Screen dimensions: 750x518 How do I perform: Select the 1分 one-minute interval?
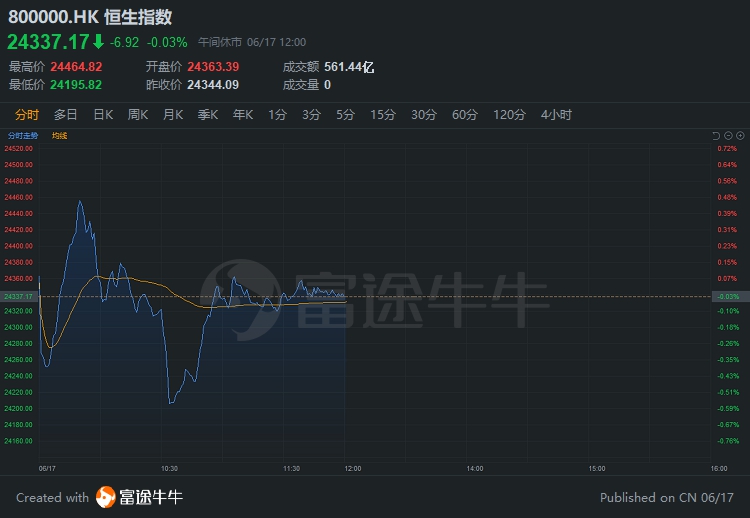pyautogui.click(x=277, y=115)
